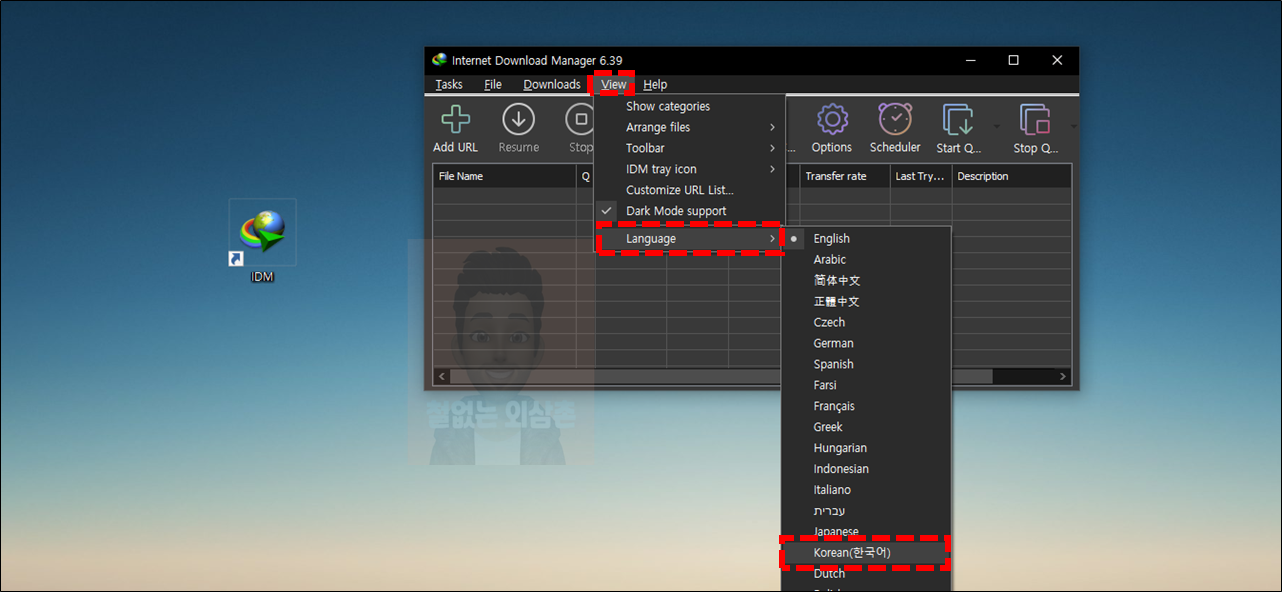Click the IDM logo in title bar
This screenshot has width=1282, height=592.
point(439,60)
